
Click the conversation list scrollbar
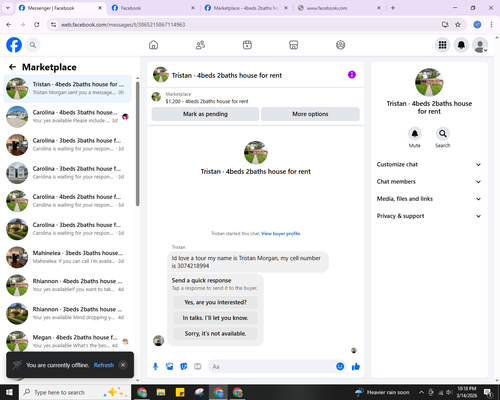tap(138, 144)
